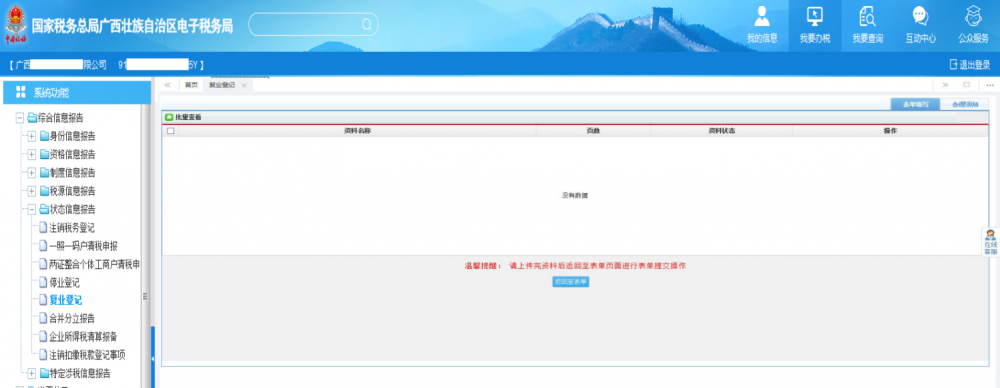Expand the 税源信息报告 node

tap(32, 191)
